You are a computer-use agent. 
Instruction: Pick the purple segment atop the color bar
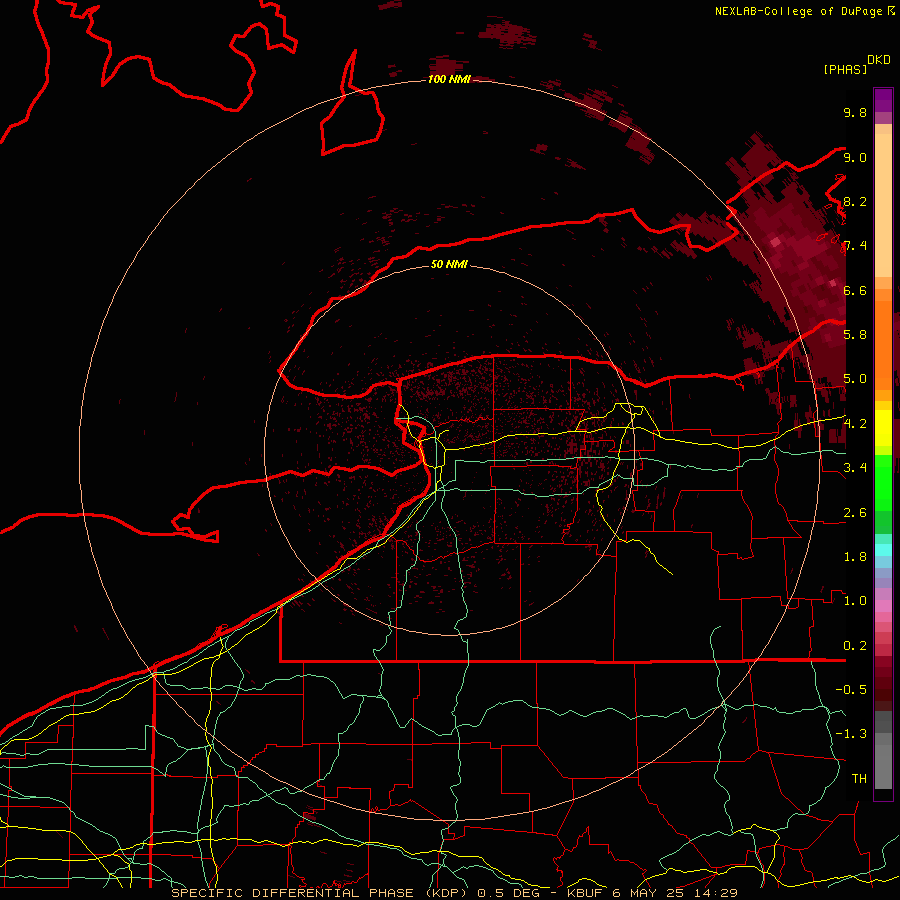coord(883,100)
